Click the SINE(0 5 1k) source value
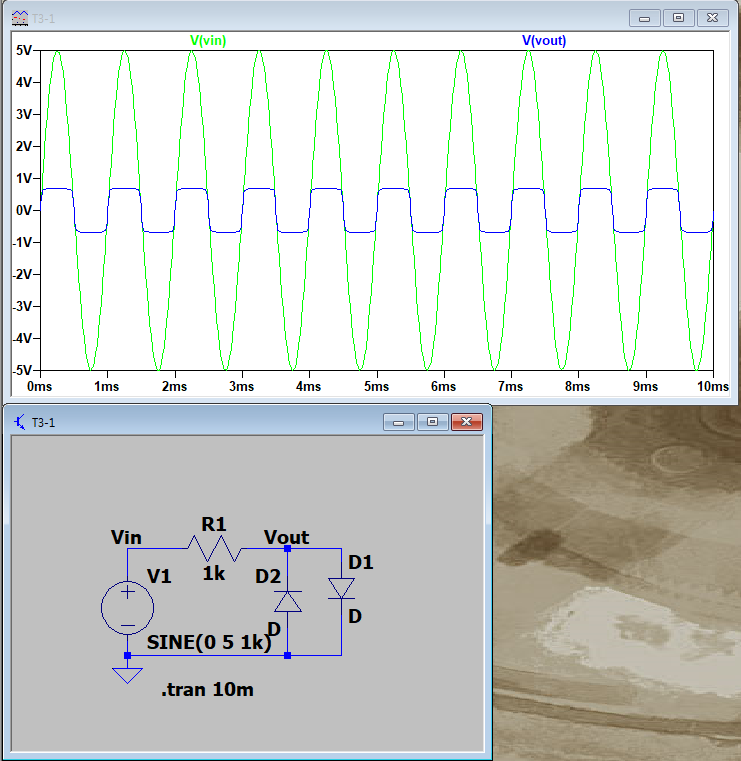 point(210,643)
